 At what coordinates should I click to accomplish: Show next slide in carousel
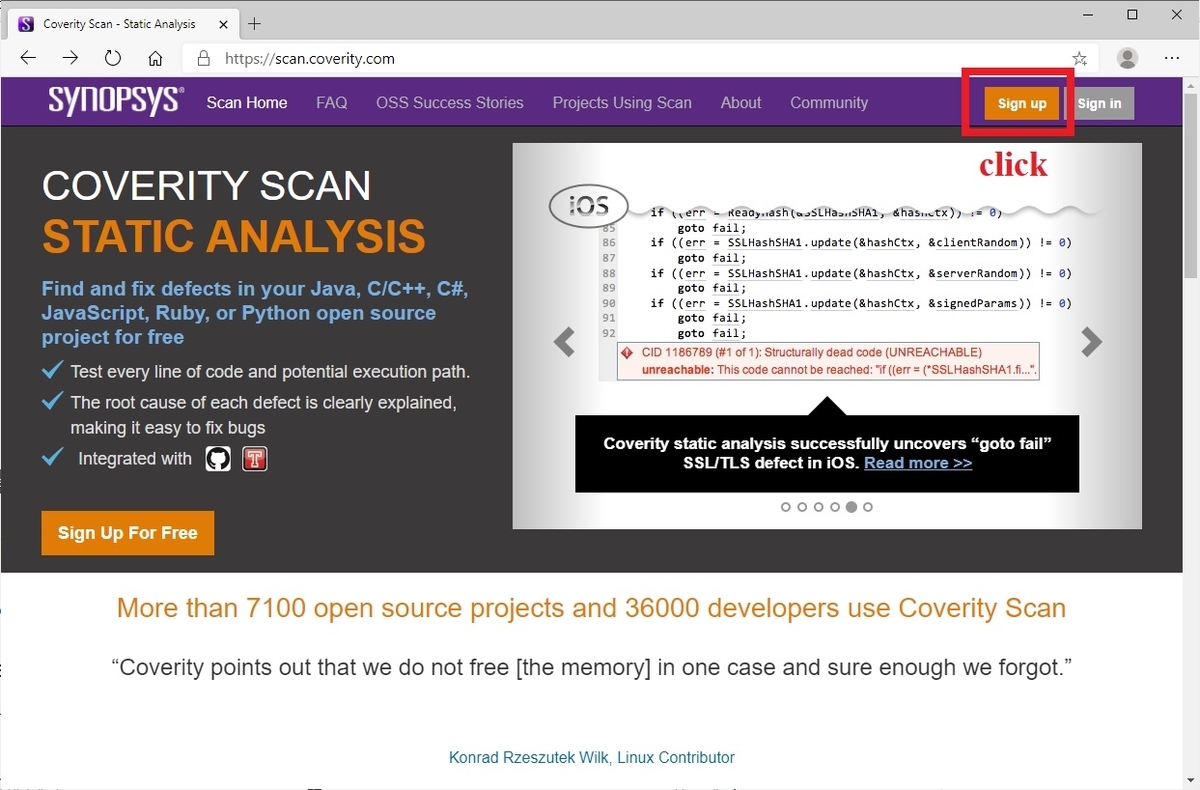click(1091, 342)
